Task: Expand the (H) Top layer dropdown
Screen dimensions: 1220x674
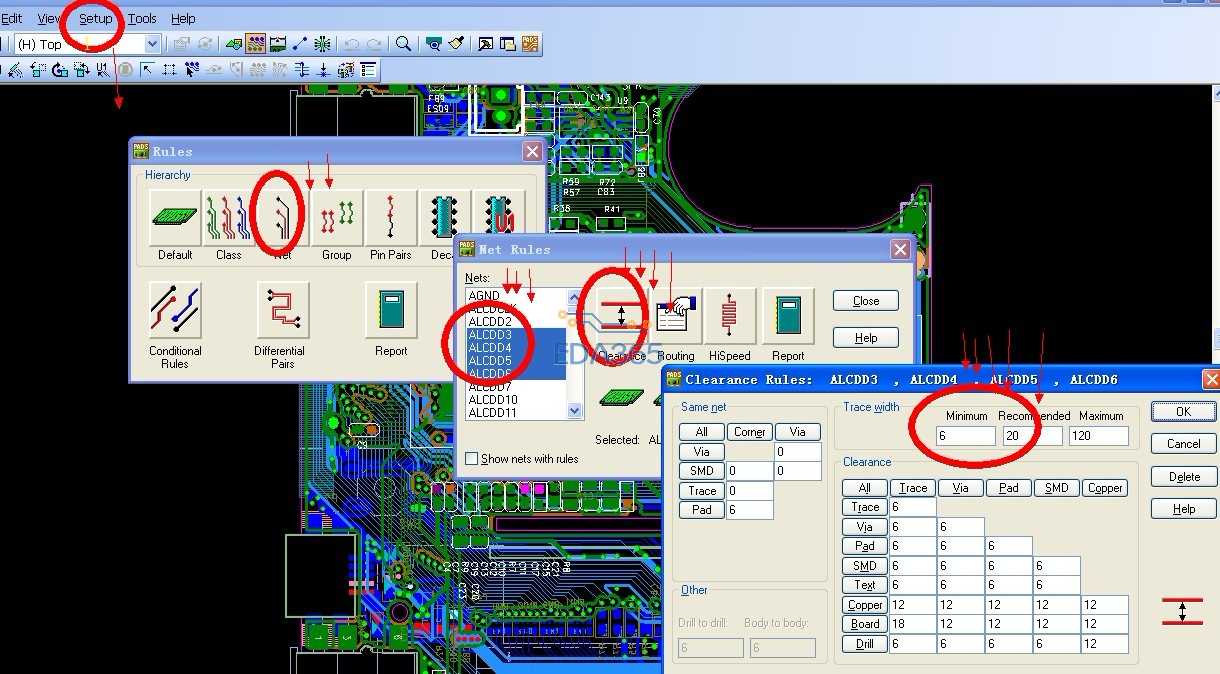Action: [x=152, y=44]
